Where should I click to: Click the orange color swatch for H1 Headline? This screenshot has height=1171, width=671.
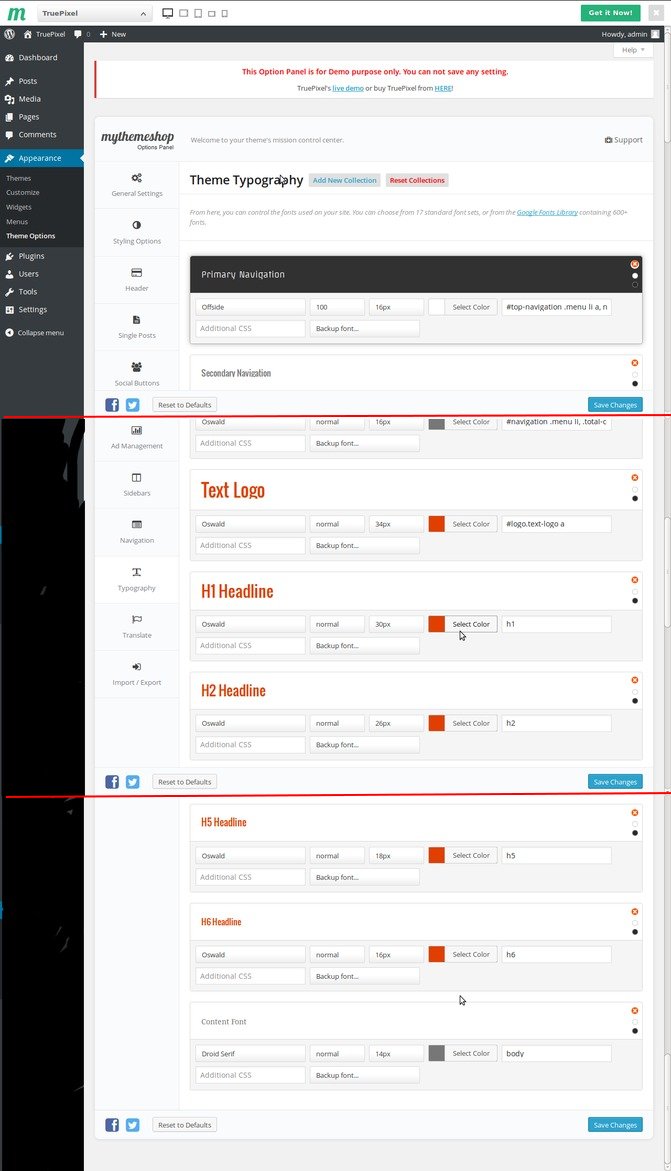click(x=436, y=624)
